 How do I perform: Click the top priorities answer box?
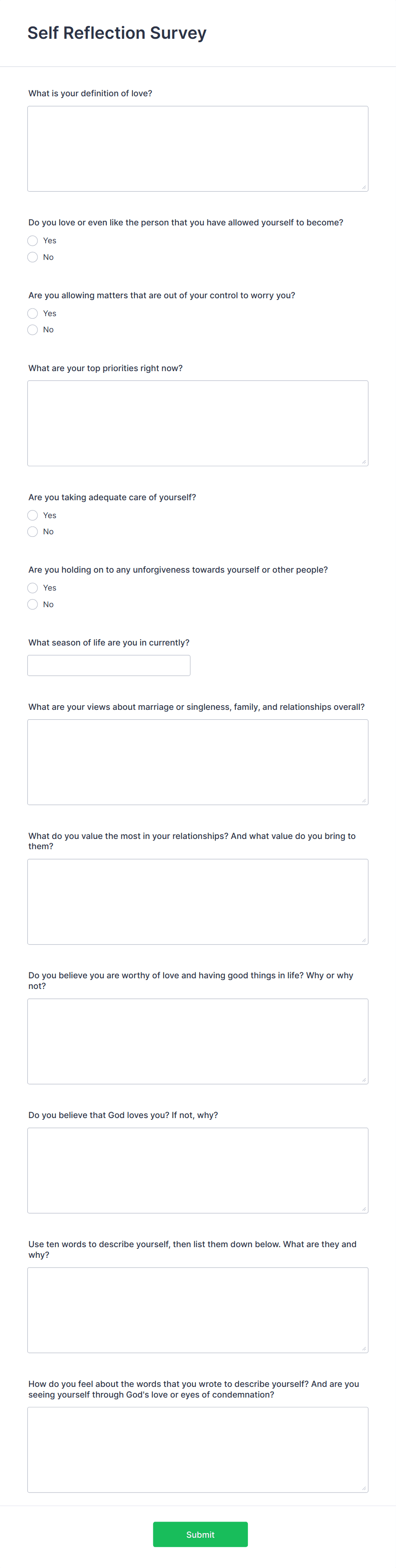coord(197,422)
